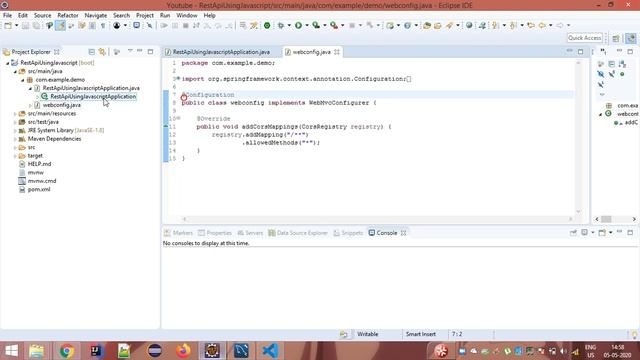Viewport: 640px width, 360px height.
Task: Select the active perspective icon at far right
Action: point(631,38)
